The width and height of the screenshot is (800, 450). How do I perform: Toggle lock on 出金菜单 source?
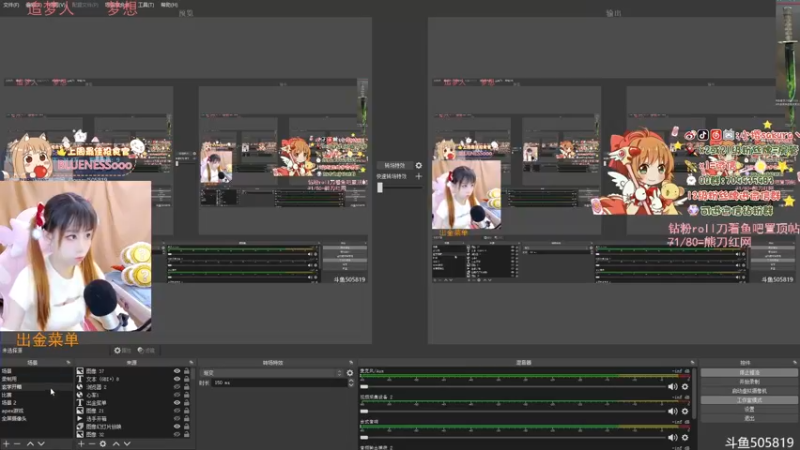click(187, 403)
